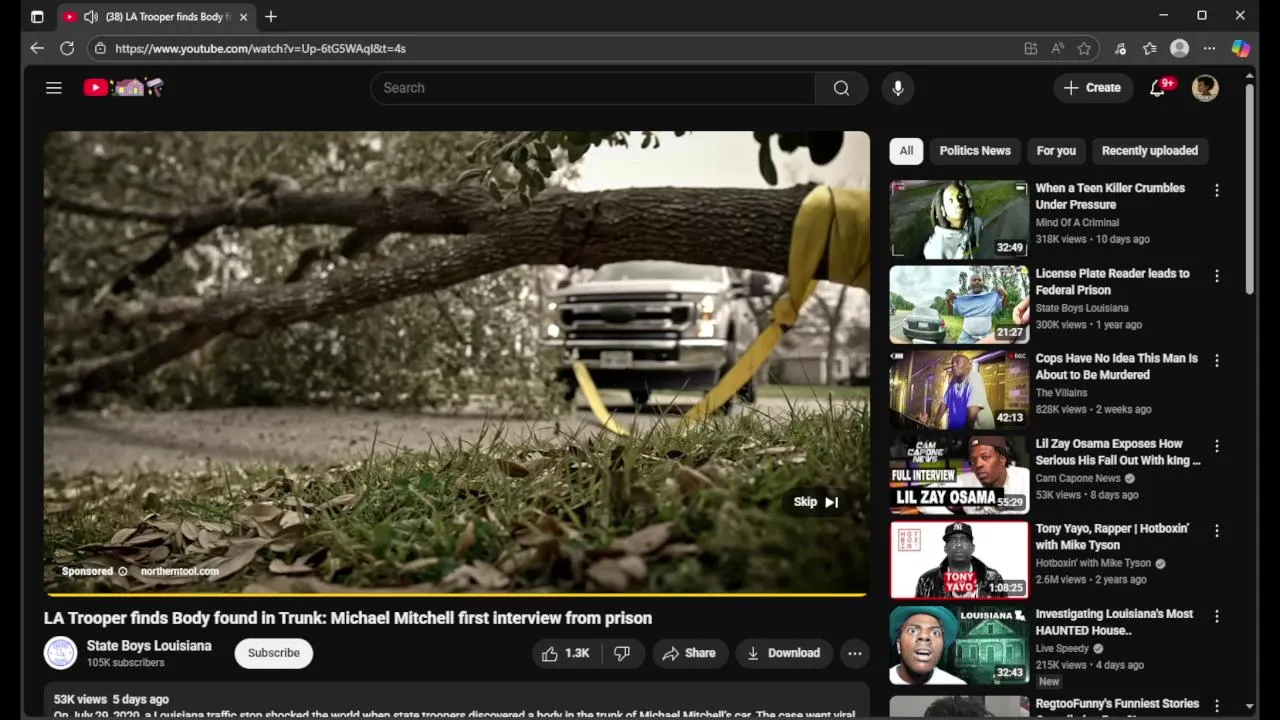Open the tab actions menu icon
1280x720 pixels.
(x=37, y=17)
